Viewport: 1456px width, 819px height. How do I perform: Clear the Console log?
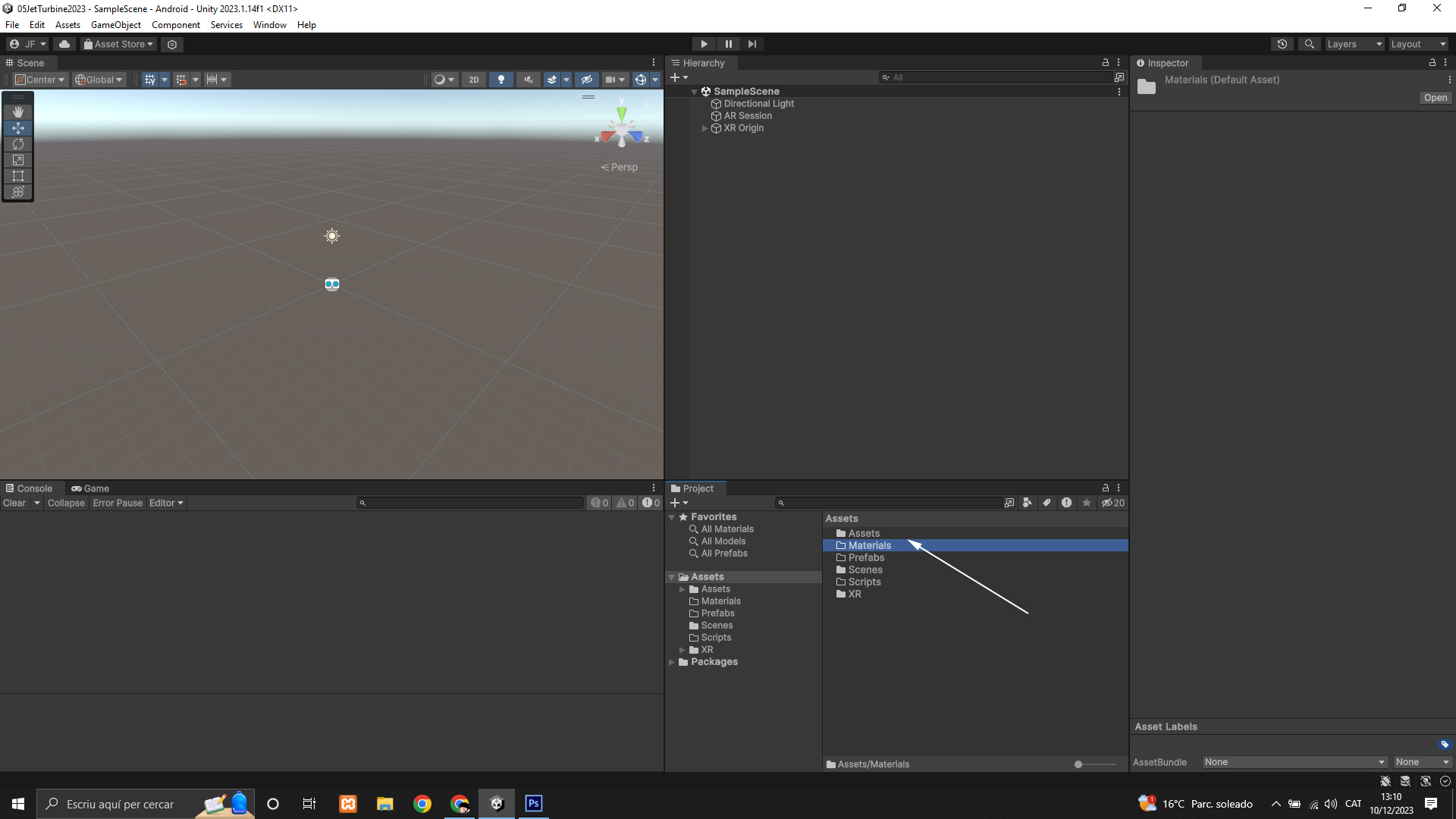[x=14, y=503]
